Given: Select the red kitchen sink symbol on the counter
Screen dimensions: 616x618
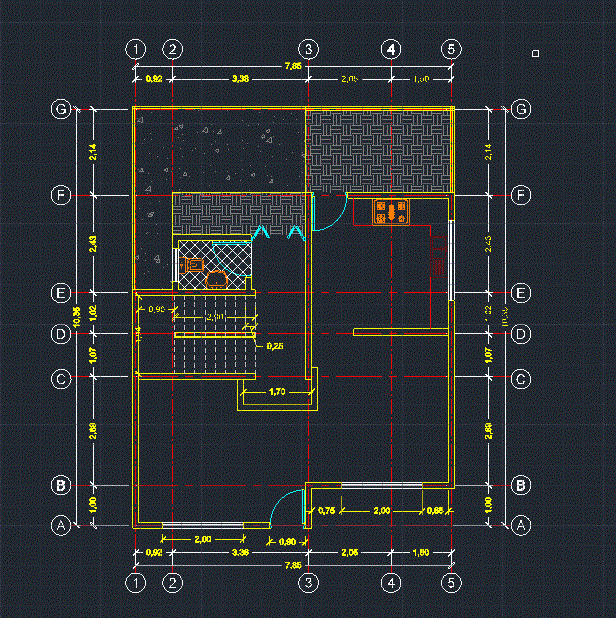Looking at the screenshot, I should (x=438, y=257).
